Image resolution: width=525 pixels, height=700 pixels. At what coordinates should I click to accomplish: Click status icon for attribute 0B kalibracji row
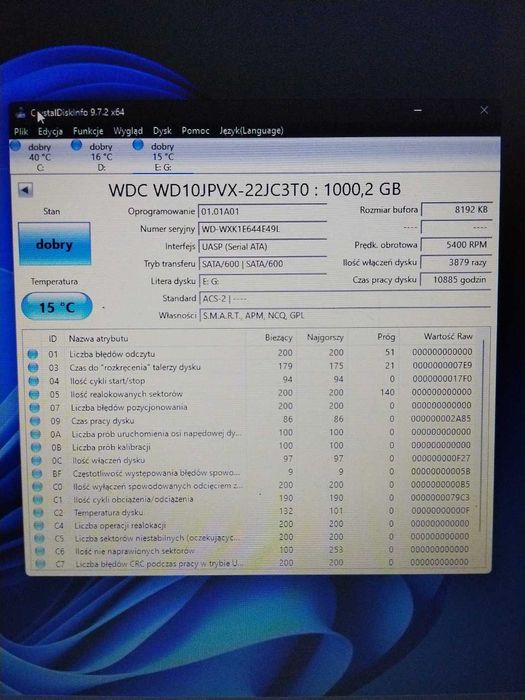(36, 447)
